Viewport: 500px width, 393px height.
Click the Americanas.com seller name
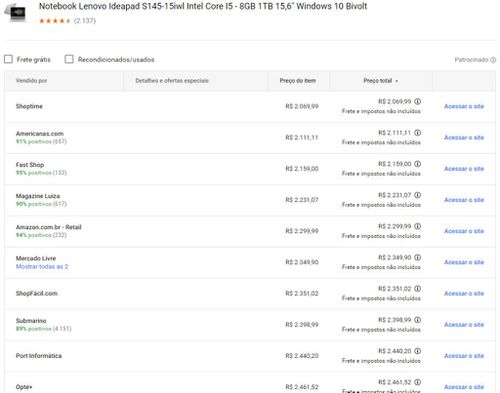(x=40, y=134)
